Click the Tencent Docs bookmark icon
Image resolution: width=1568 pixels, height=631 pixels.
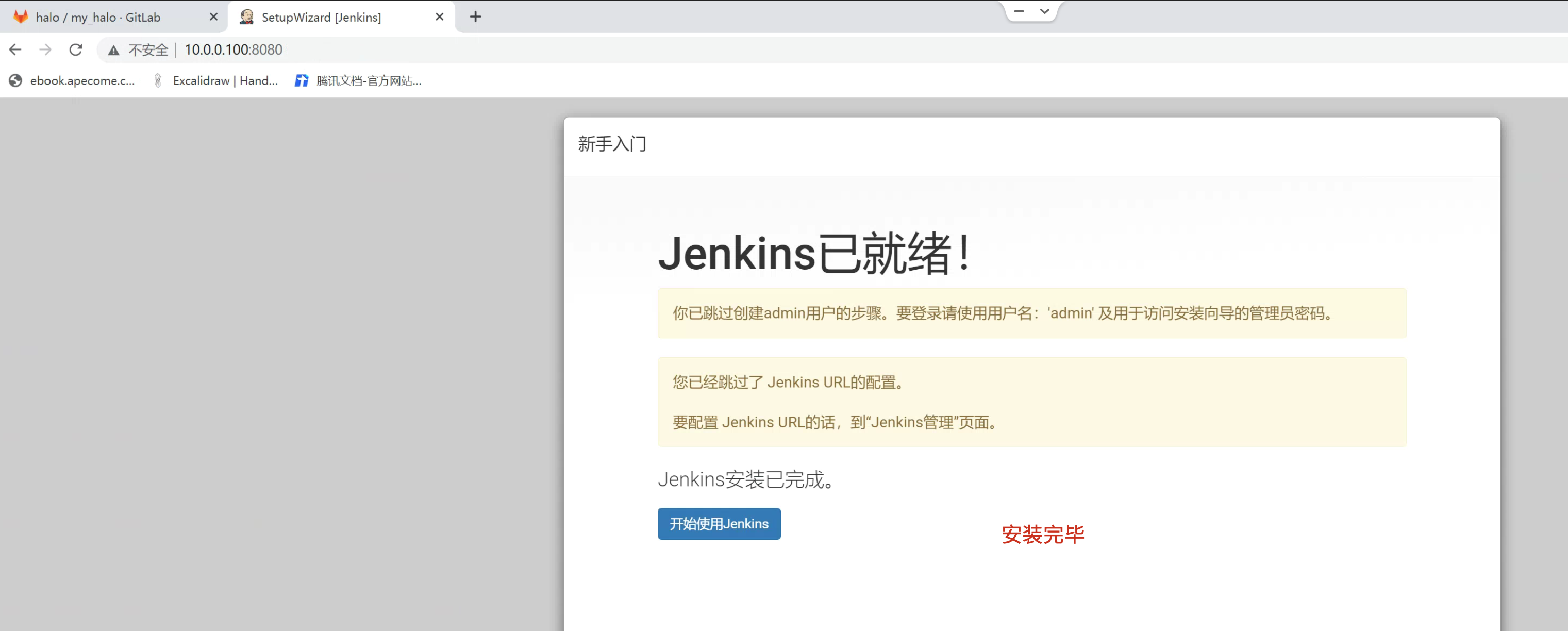pyautogui.click(x=302, y=80)
